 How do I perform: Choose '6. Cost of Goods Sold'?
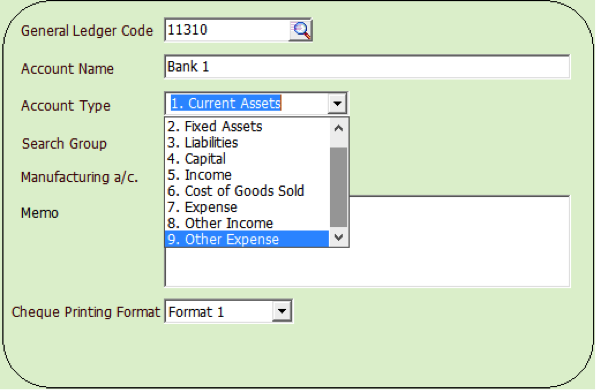tap(247, 191)
